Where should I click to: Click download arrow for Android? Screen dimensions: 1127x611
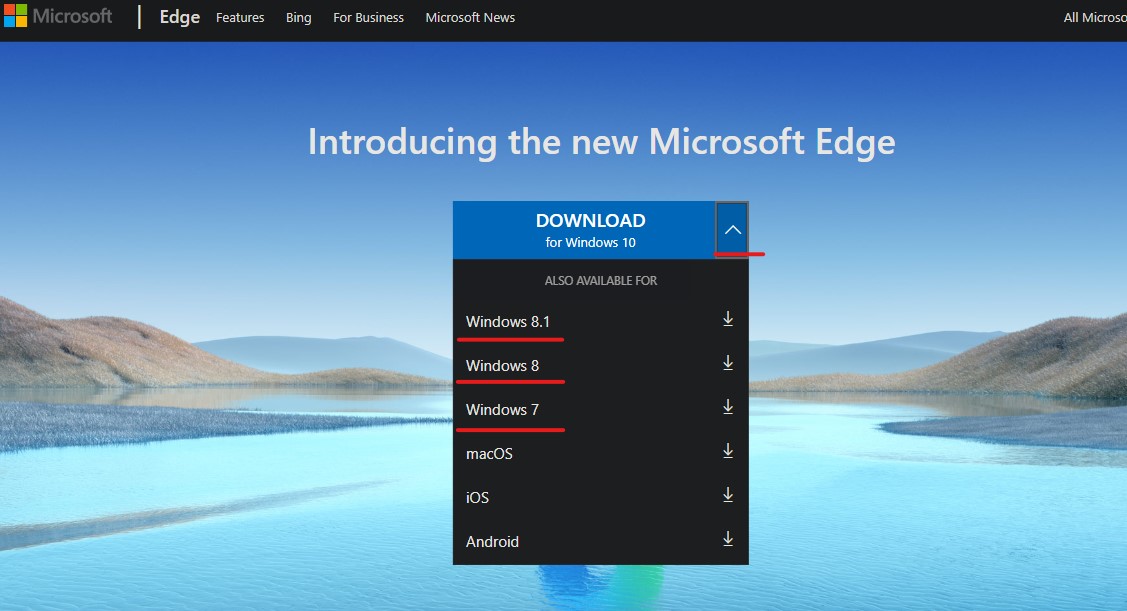tap(728, 539)
